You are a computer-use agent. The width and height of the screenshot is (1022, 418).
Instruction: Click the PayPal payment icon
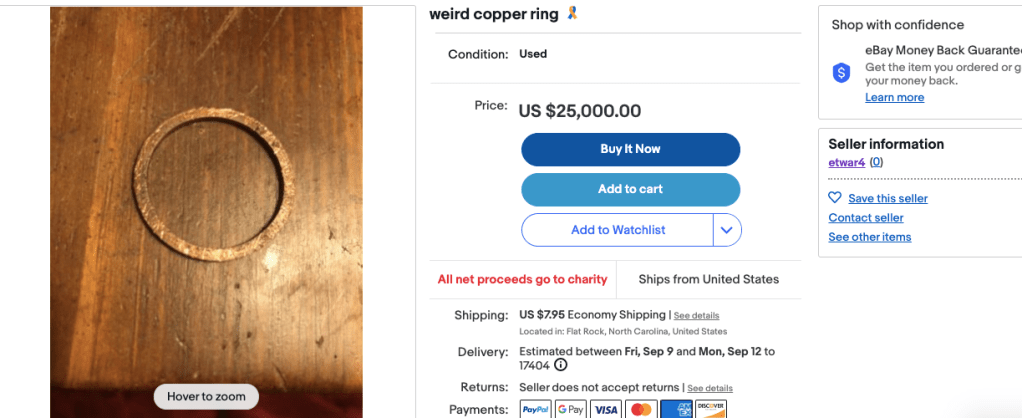point(535,409)
